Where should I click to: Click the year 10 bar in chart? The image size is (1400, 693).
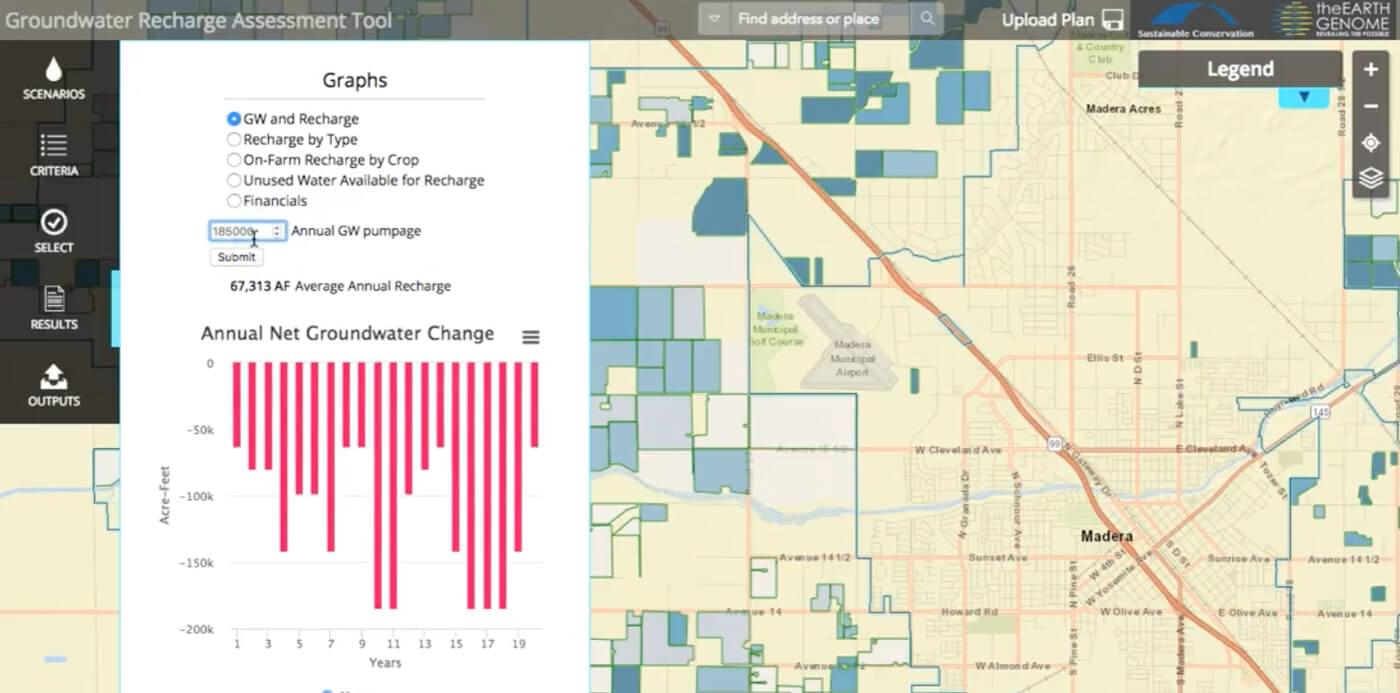(378, 485)
